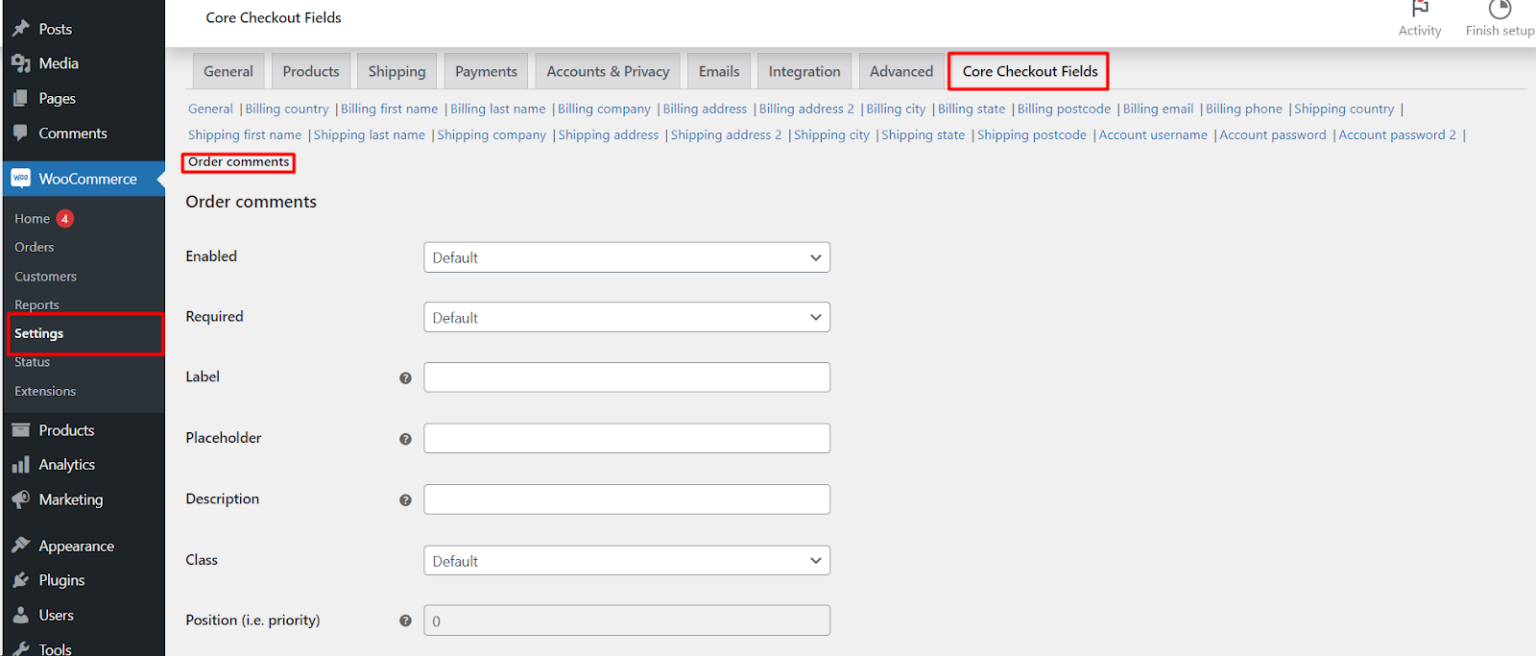The height and width of the screenshot is (656, 1536).
Task: Click the Media library icon
Action: coord(20,63)
